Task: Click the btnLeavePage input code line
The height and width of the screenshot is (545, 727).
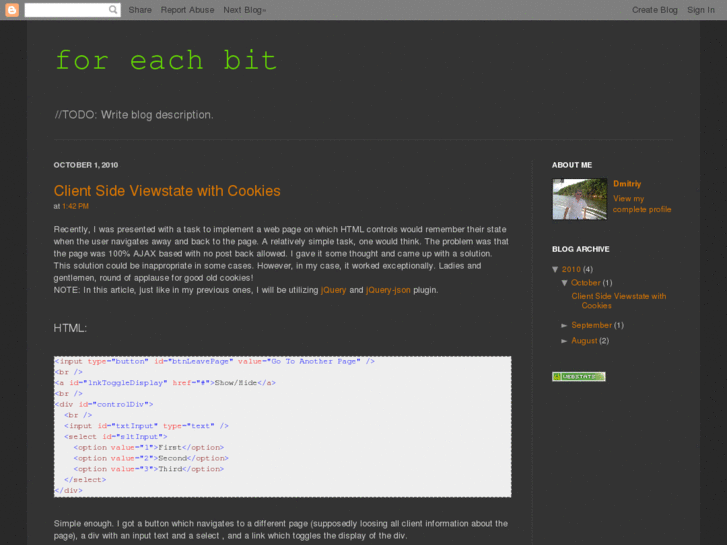Action: pyautogui.click(x=215, y=361)
